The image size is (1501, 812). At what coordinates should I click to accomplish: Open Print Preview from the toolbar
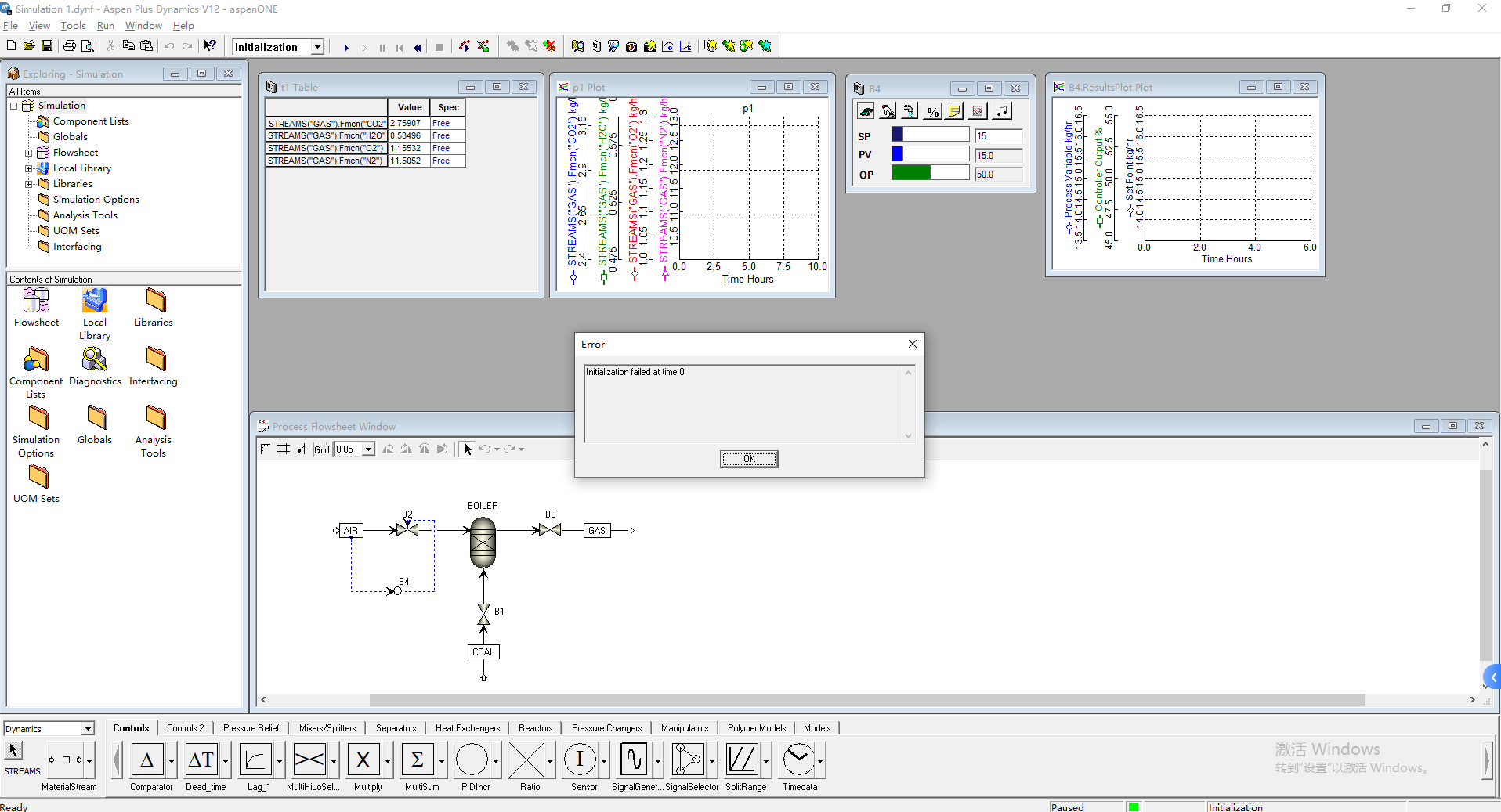point(88,46)
